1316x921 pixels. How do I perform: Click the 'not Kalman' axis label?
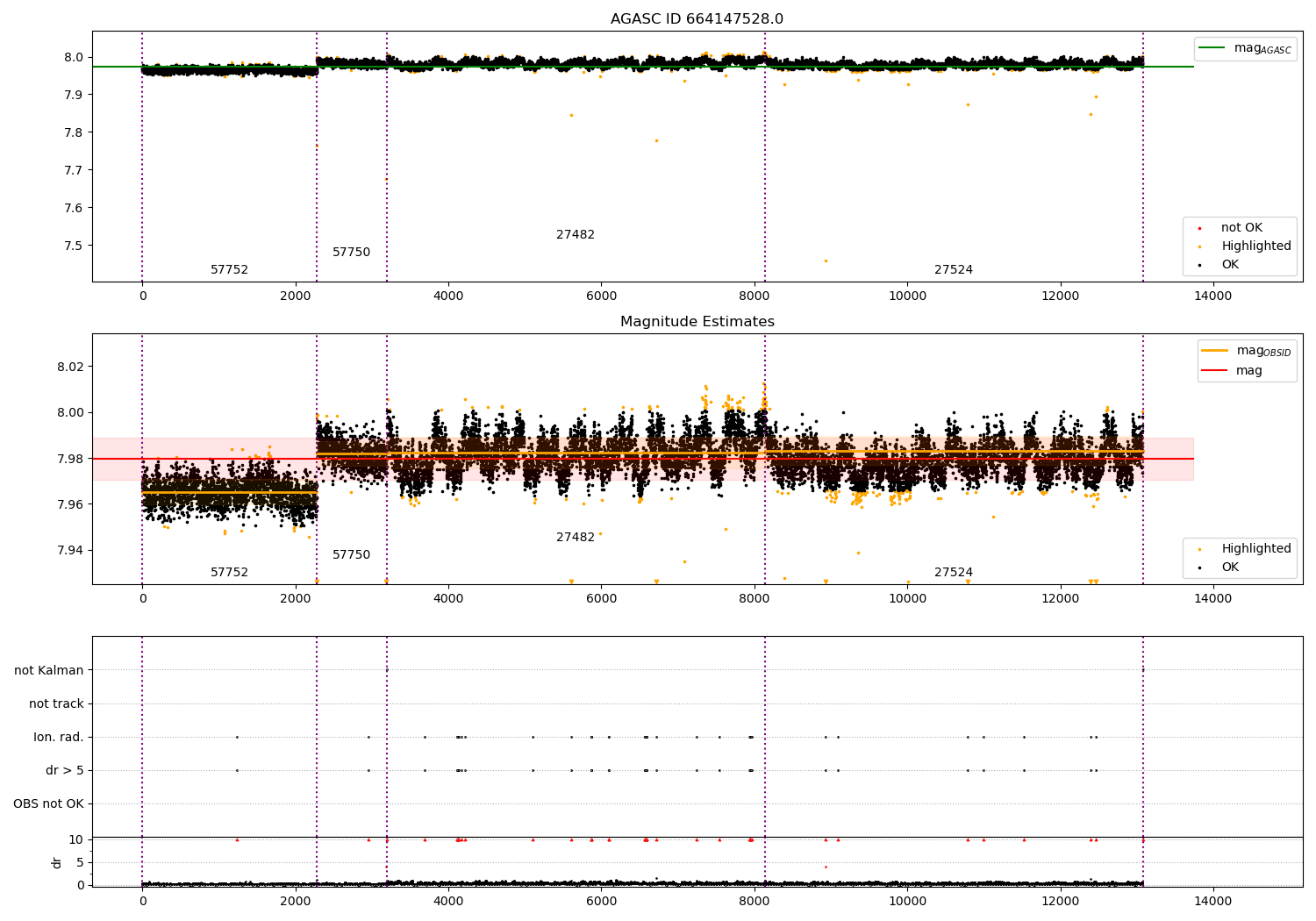point(49,670)
